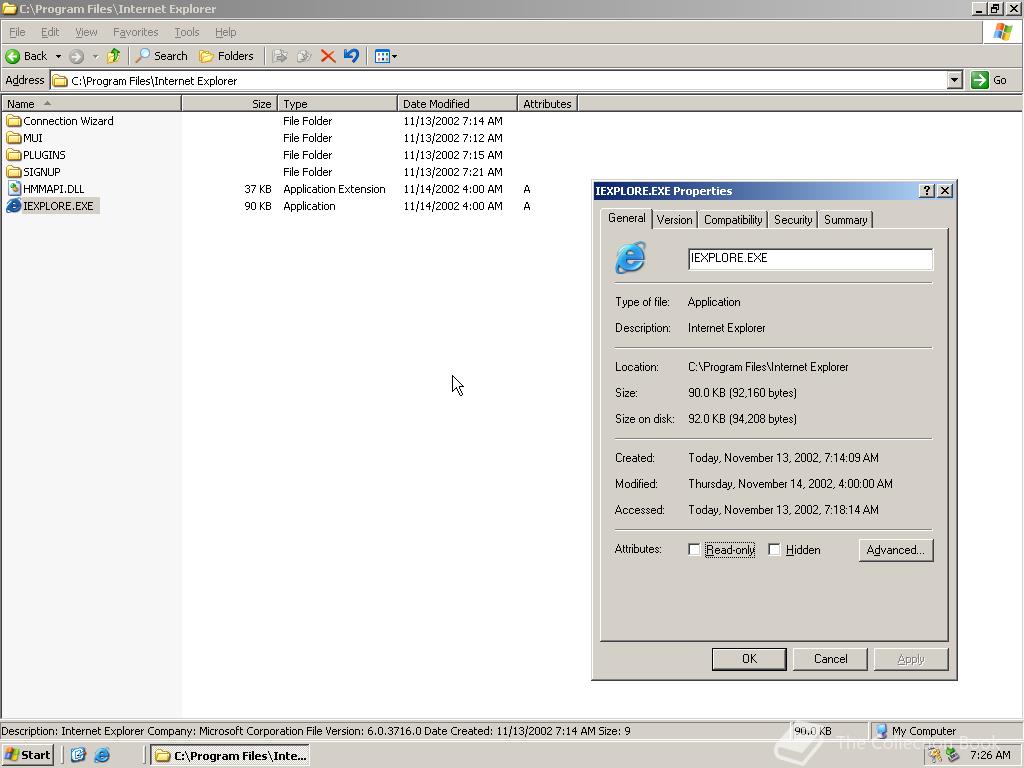Screen dimensions: 1024x768
Task: Select the Connection Wizard folder icon
Action: [x=14, y=121]
